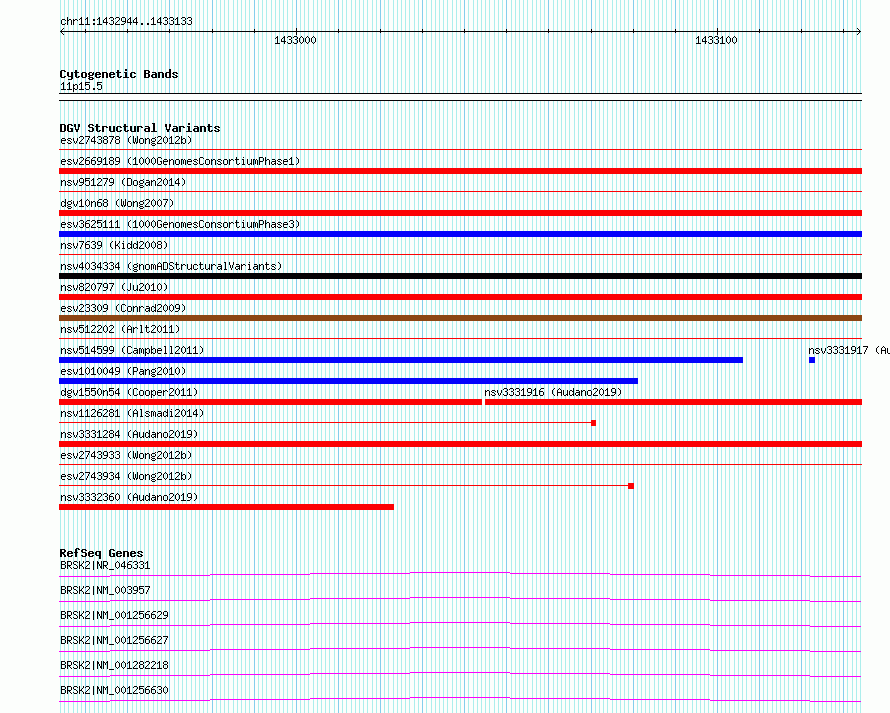
Task: Select variant label dgv1550n54 (Cooper2011)
Action: coord(129,392)
